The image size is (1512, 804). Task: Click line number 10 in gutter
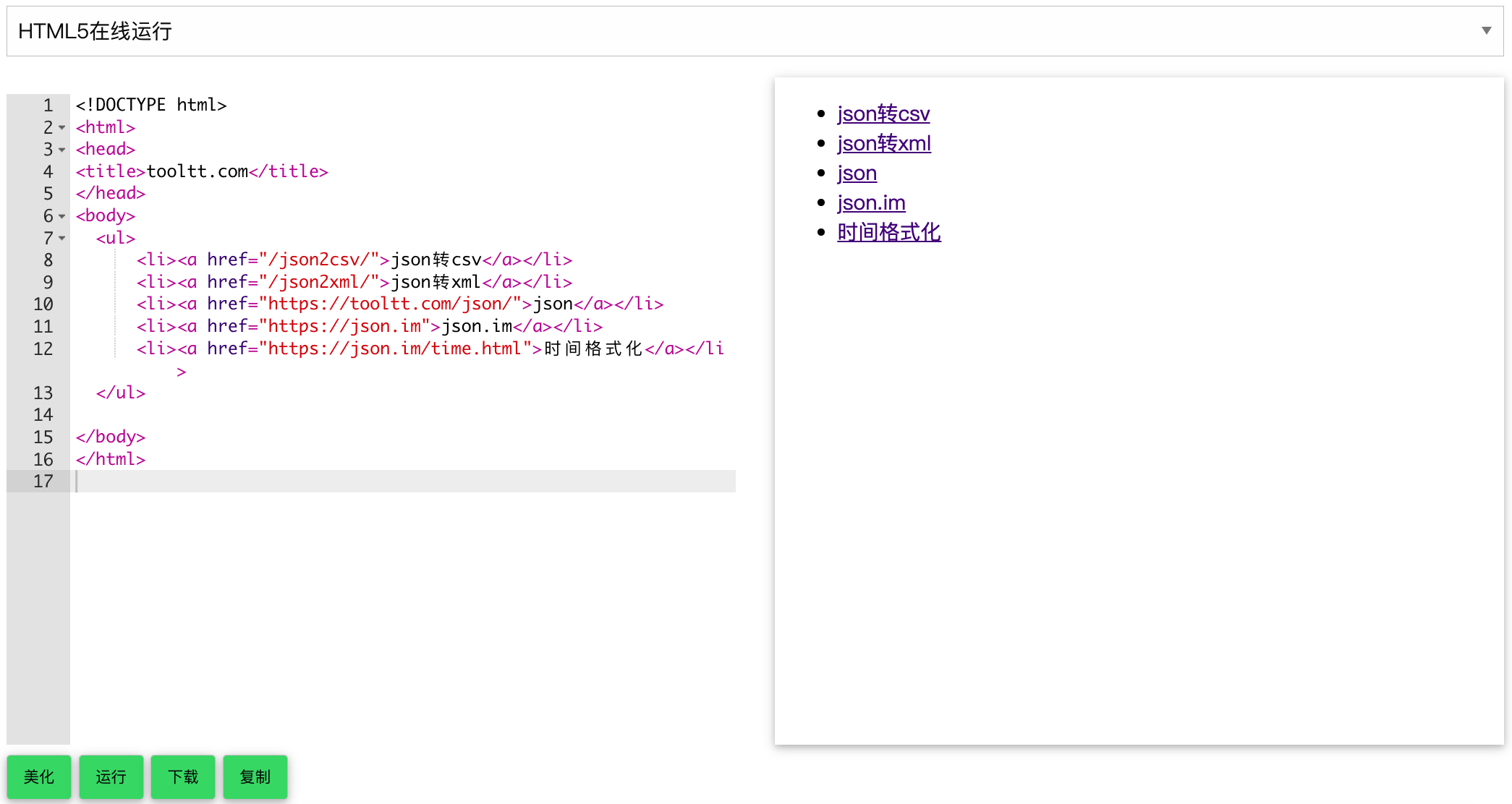coord(43,304)
